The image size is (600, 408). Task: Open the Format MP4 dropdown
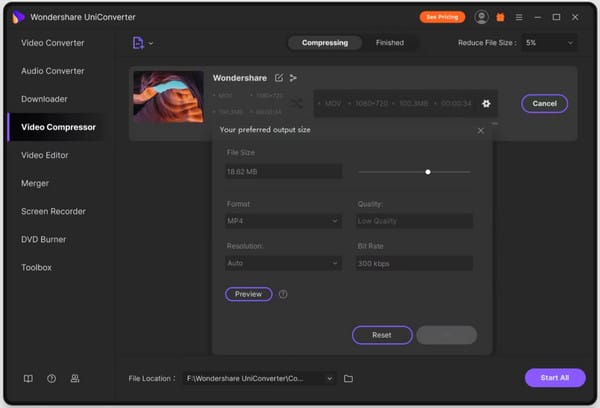coord(284,220)
